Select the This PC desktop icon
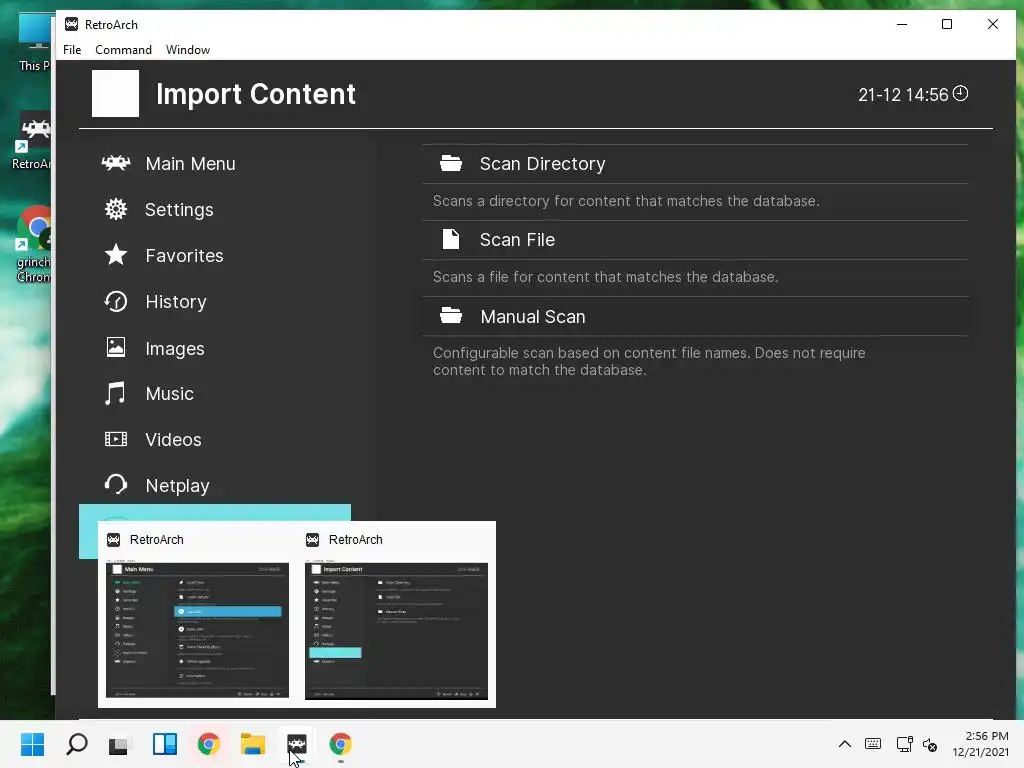The height and width of the screenshot is (768, 1024). click(35, 43)
